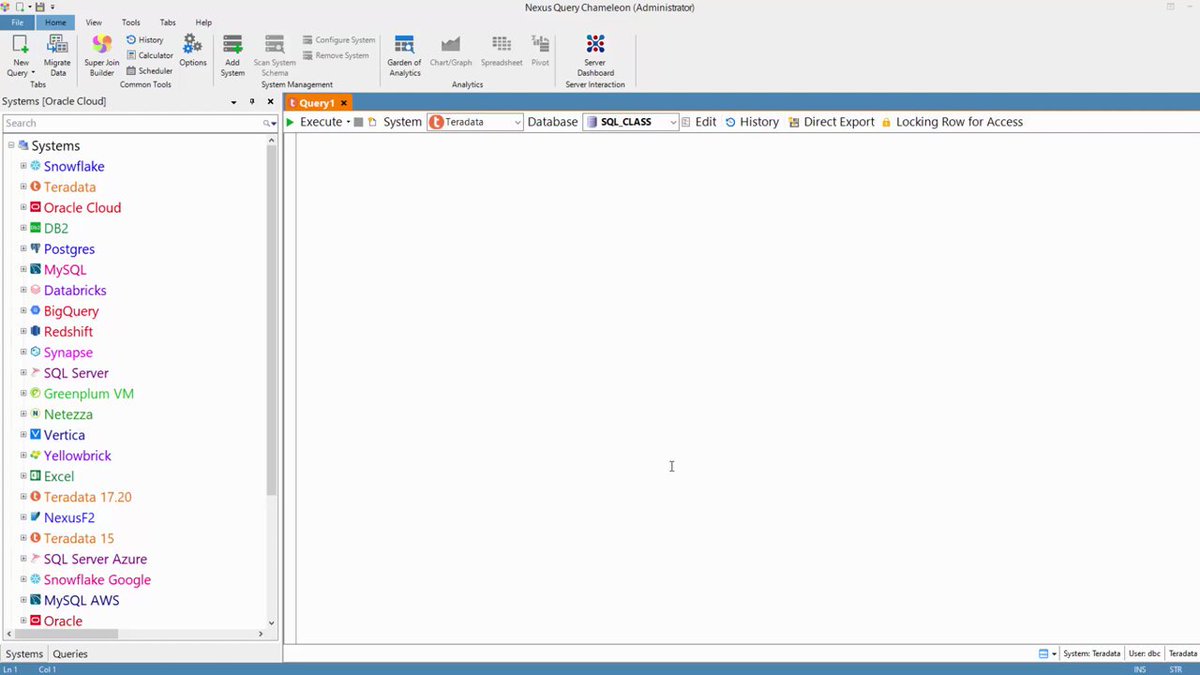
Task: Expand the DB2 node
Action: click(x=23, y=228)
